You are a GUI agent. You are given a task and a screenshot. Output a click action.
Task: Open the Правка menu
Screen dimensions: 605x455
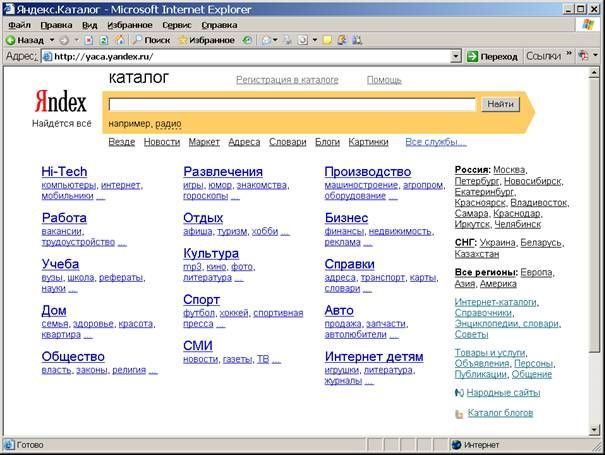[56, 25]
